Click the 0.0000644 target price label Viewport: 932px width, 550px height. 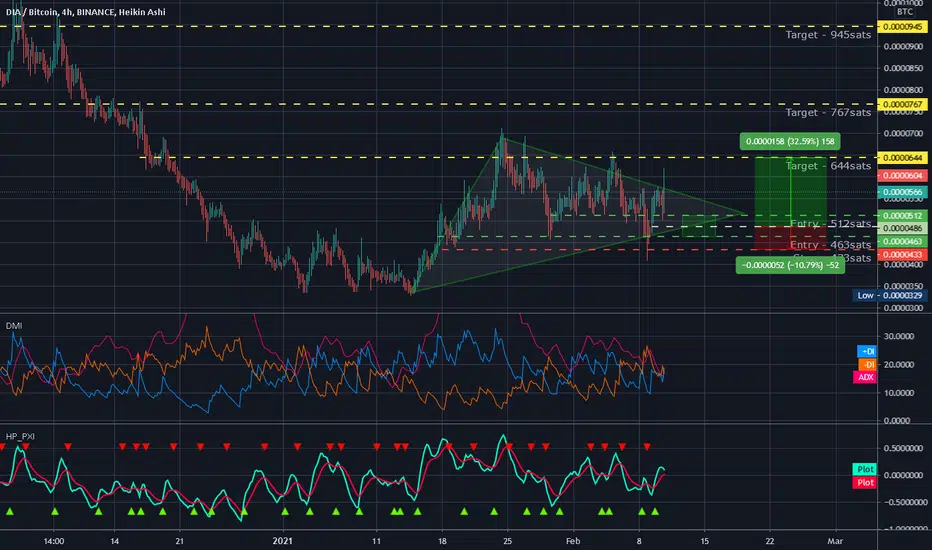(902, 158)
